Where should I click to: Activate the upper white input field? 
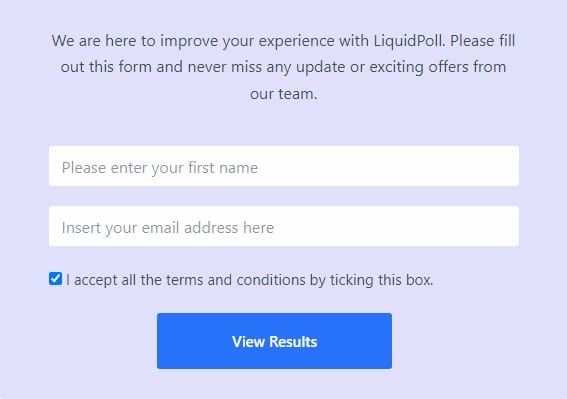[284, 166]
